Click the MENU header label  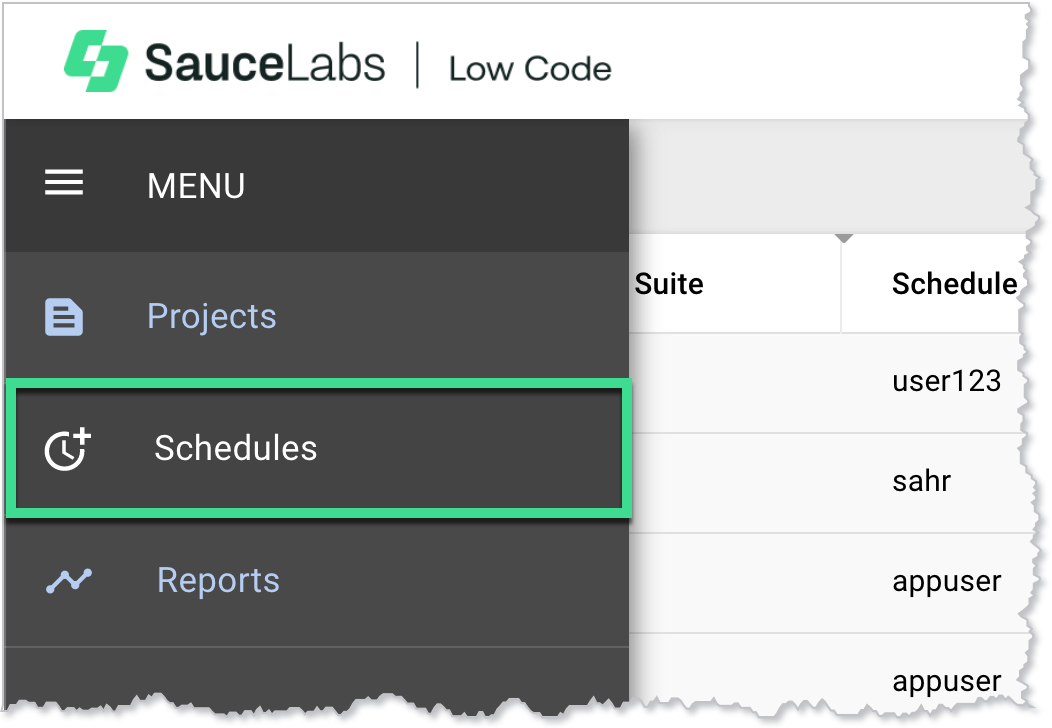click(x=196, y=186)
